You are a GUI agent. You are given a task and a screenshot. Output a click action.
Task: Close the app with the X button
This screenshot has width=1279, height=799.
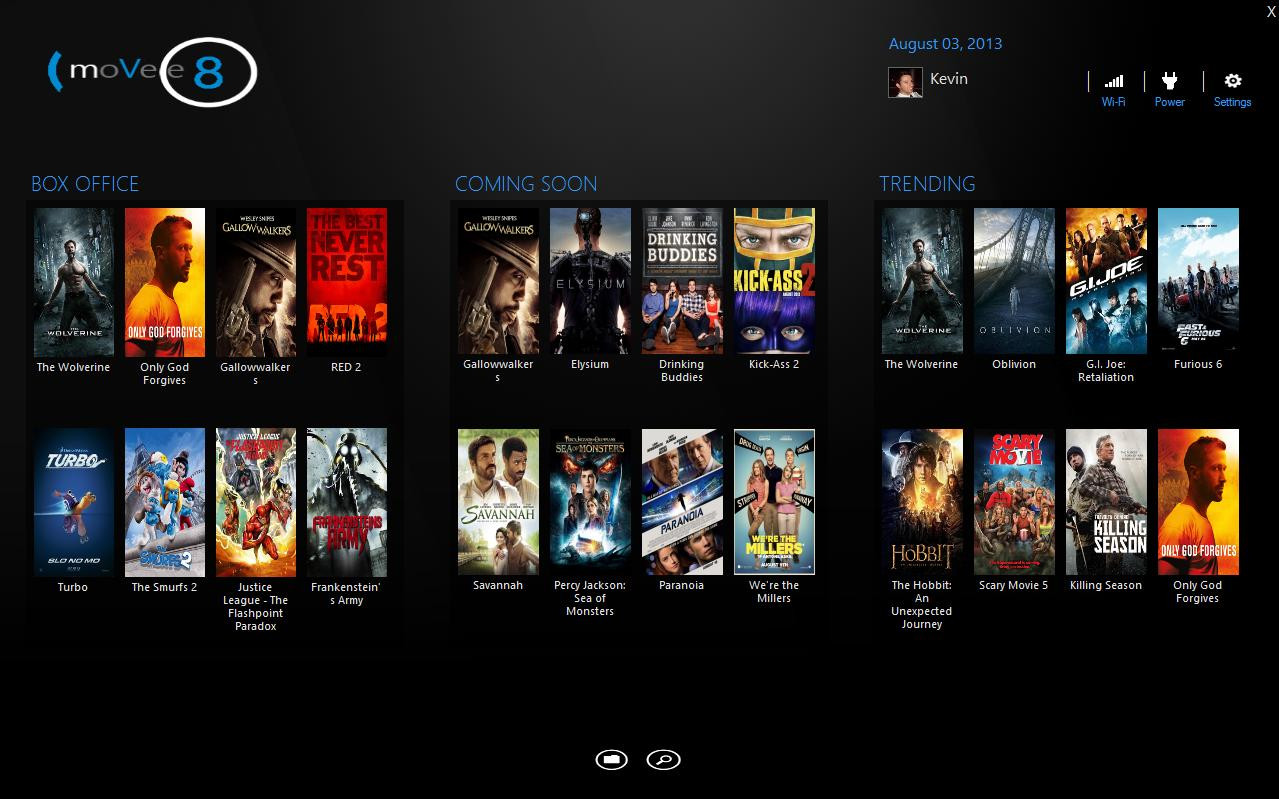[1271, 10]
